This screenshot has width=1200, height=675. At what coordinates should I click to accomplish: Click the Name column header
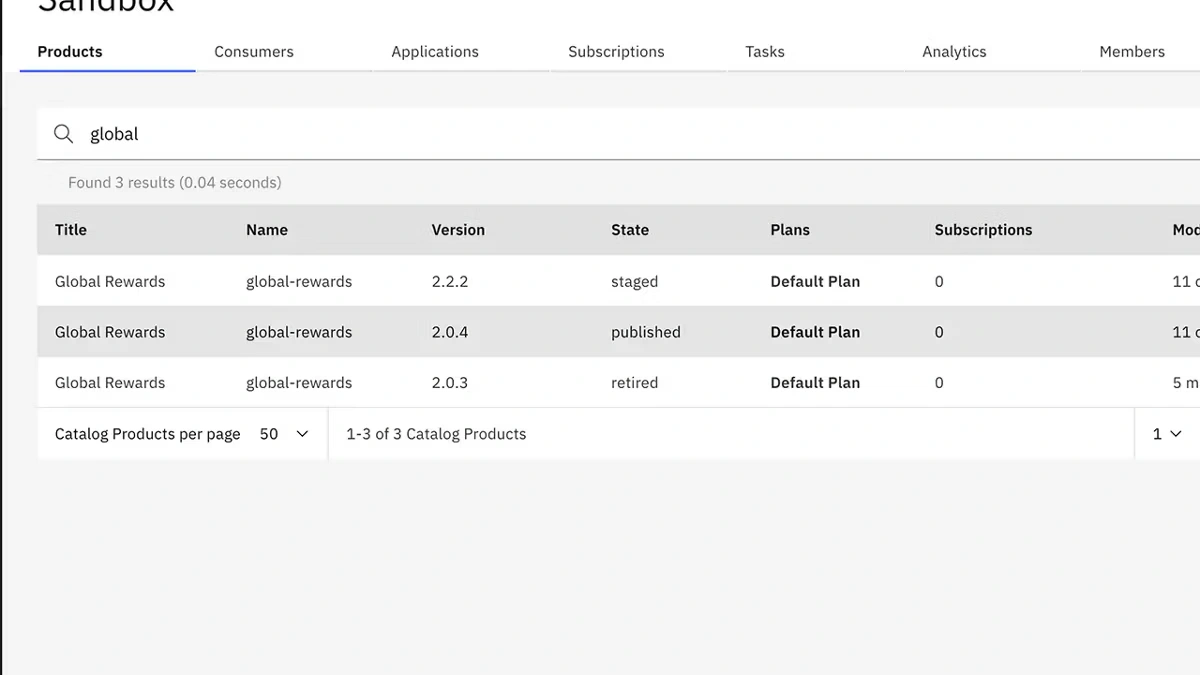pyautogui.click(x=267, y=230)
